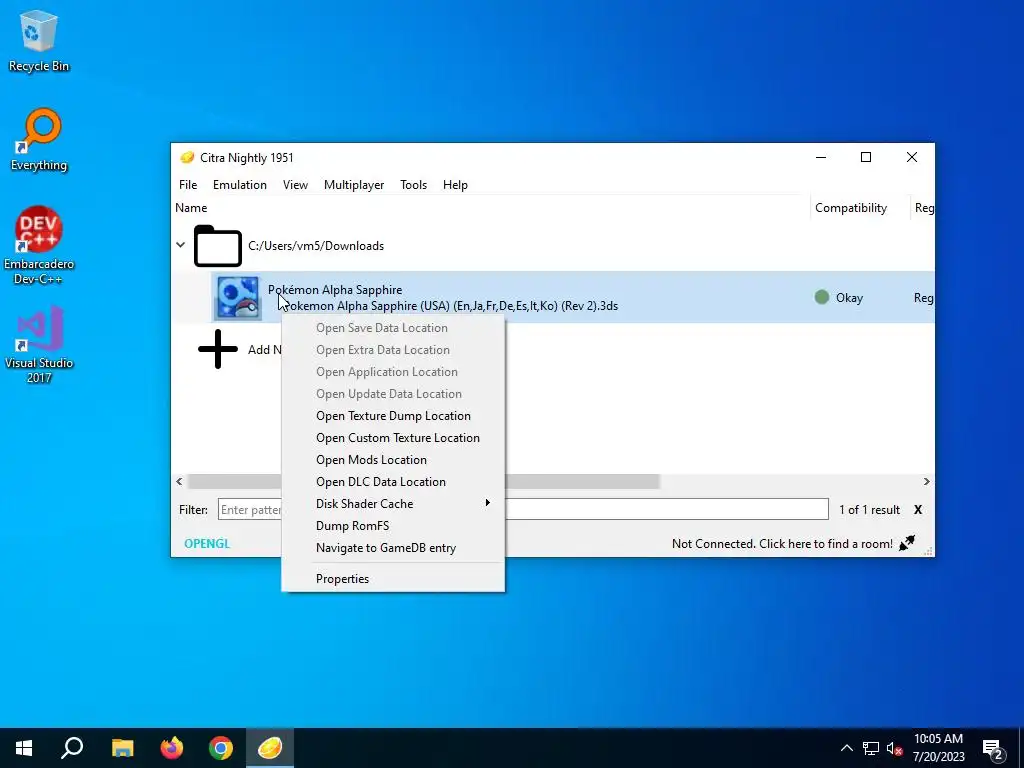This screenshot has width=1024, height=768.
Task: Click the Pokémon Alpha Sapphire game icon
Action: [238, 298]
